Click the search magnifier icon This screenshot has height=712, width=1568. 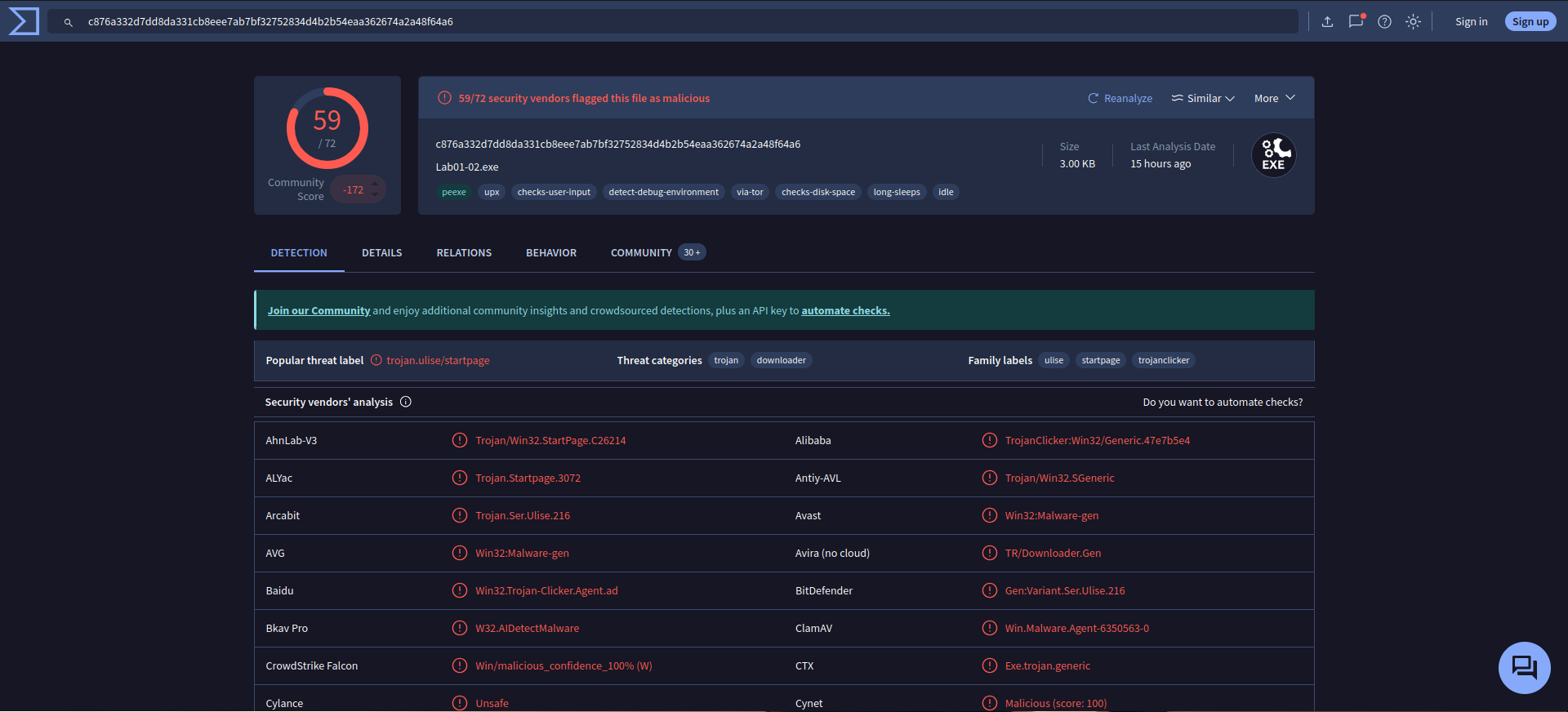coord(69,22)
